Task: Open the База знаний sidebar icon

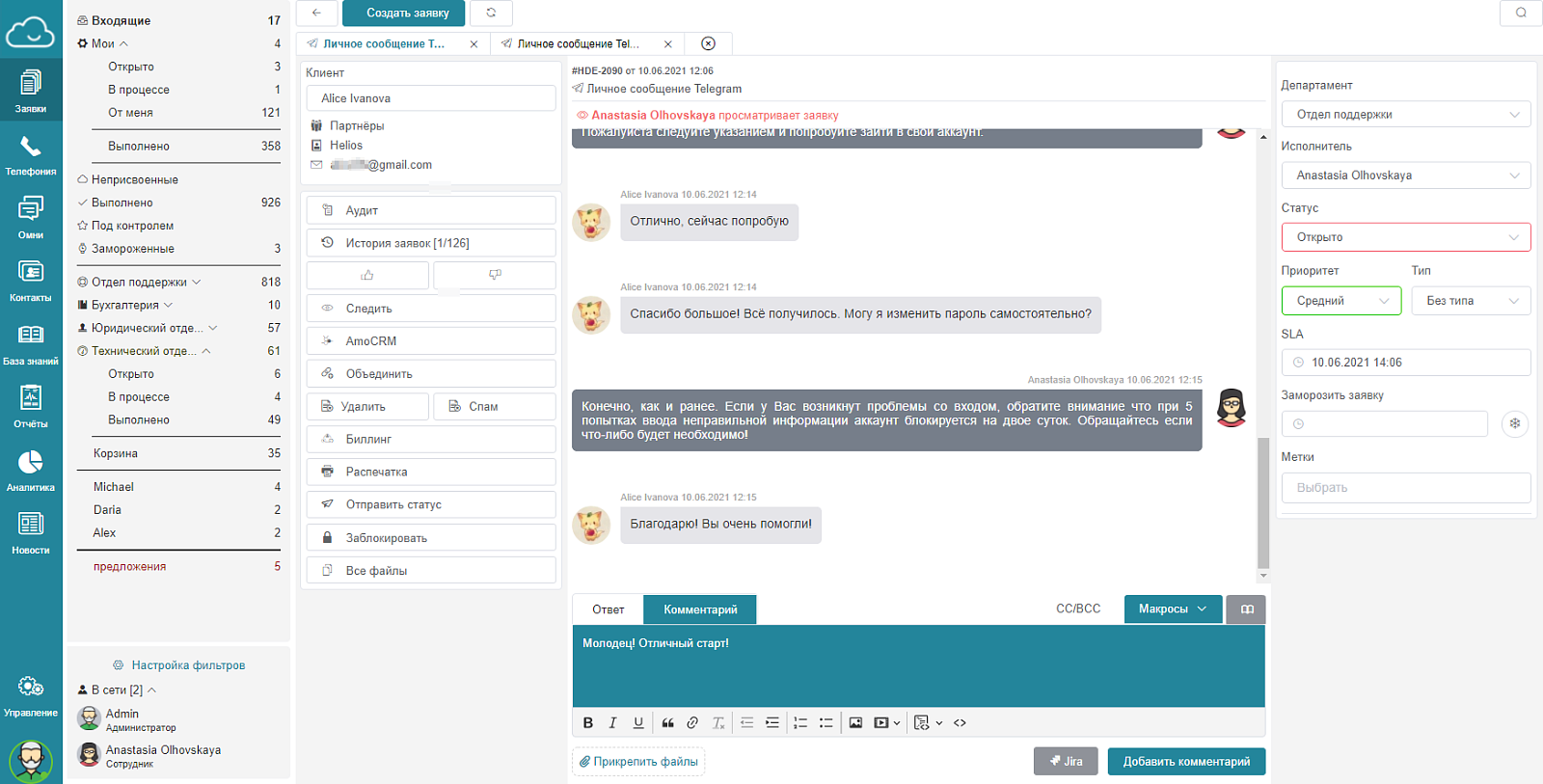Action: tap(31, 345)
